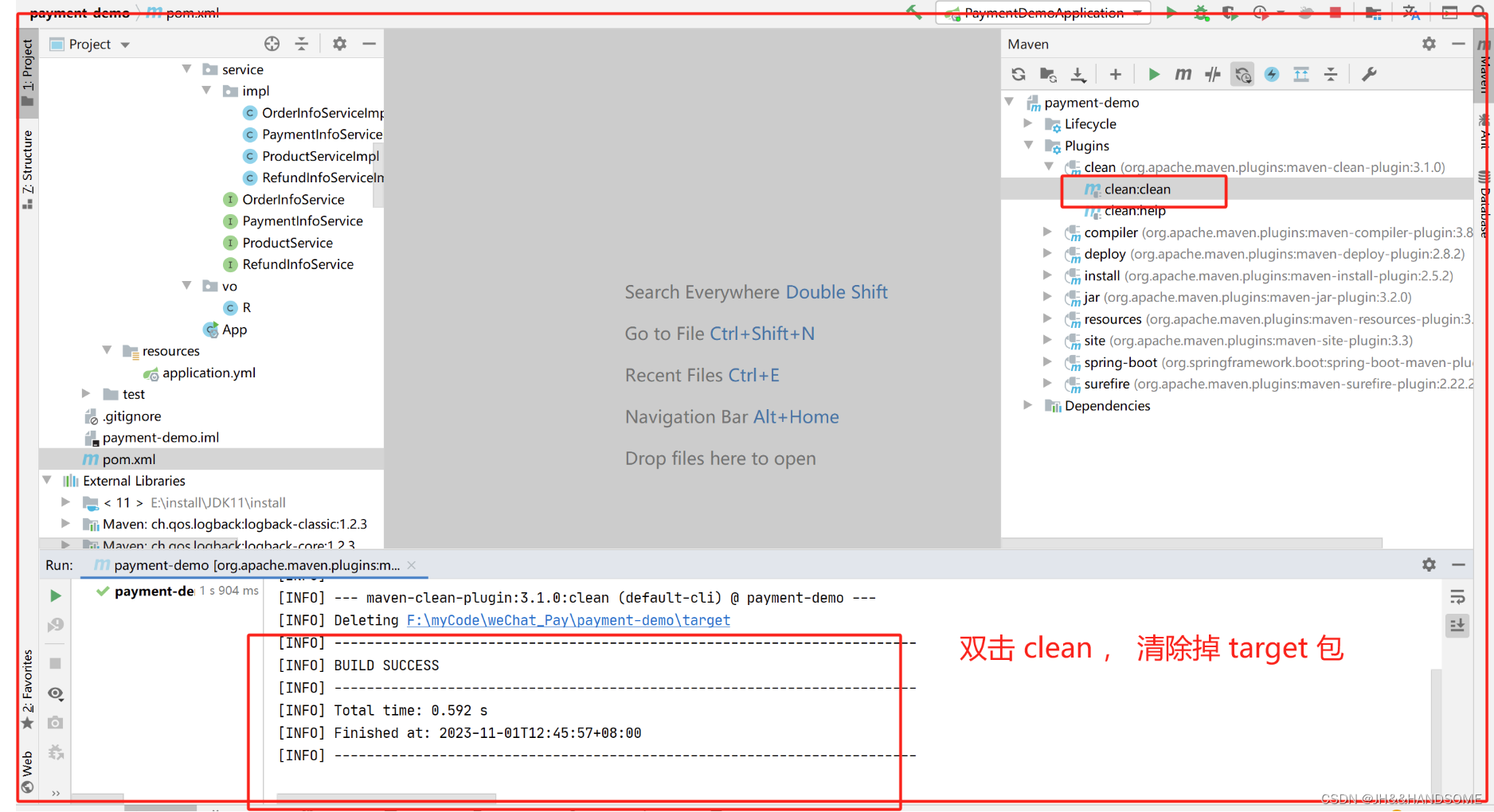This screenshot has width=1494, height=812.
Task: Expand the test folder
Action: (86, 394)
